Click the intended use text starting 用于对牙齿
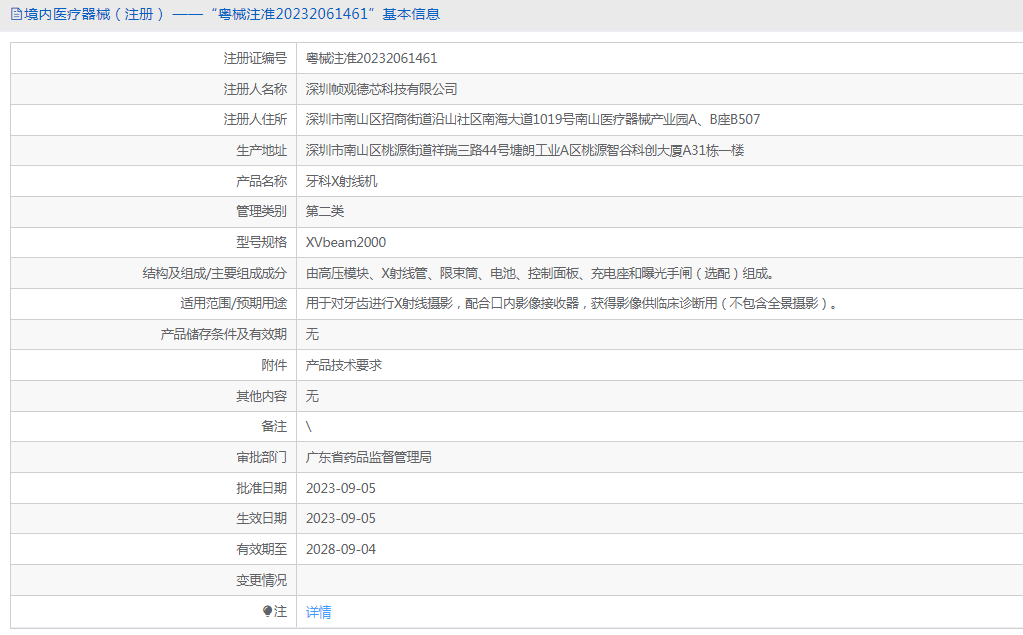The width and height of the screenshot is (1023, 635). point(572,303)
